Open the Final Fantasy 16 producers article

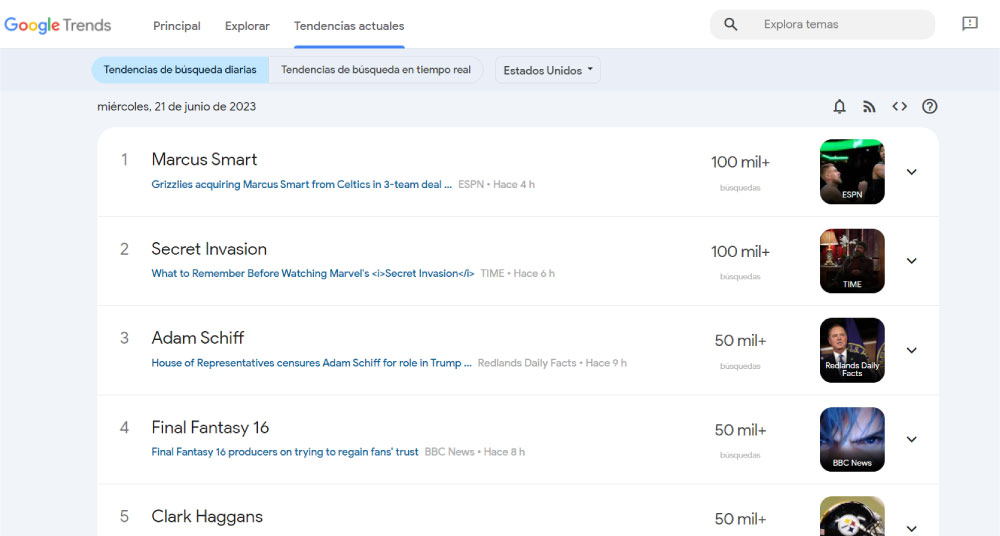(284, 452)
